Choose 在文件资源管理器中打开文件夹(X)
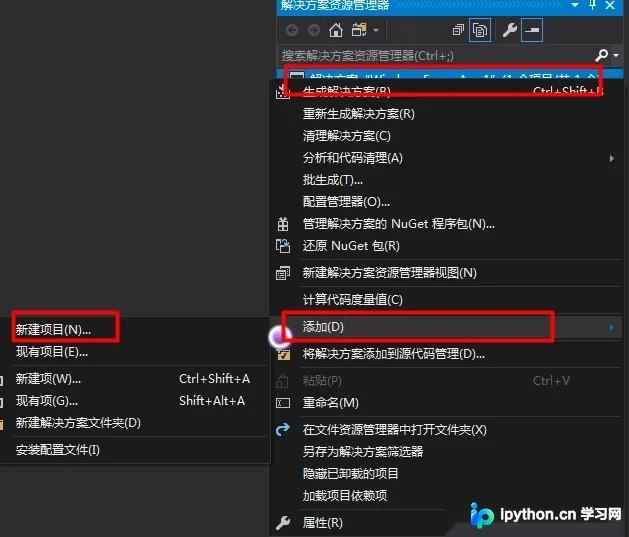The image size is (629, 537). pyautogui.click(x=395, y=430)
